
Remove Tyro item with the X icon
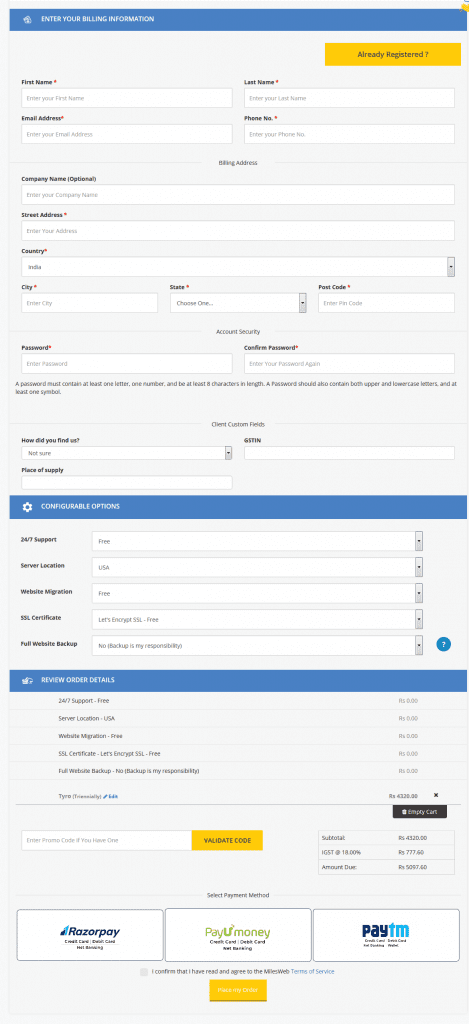pos(436,795)
